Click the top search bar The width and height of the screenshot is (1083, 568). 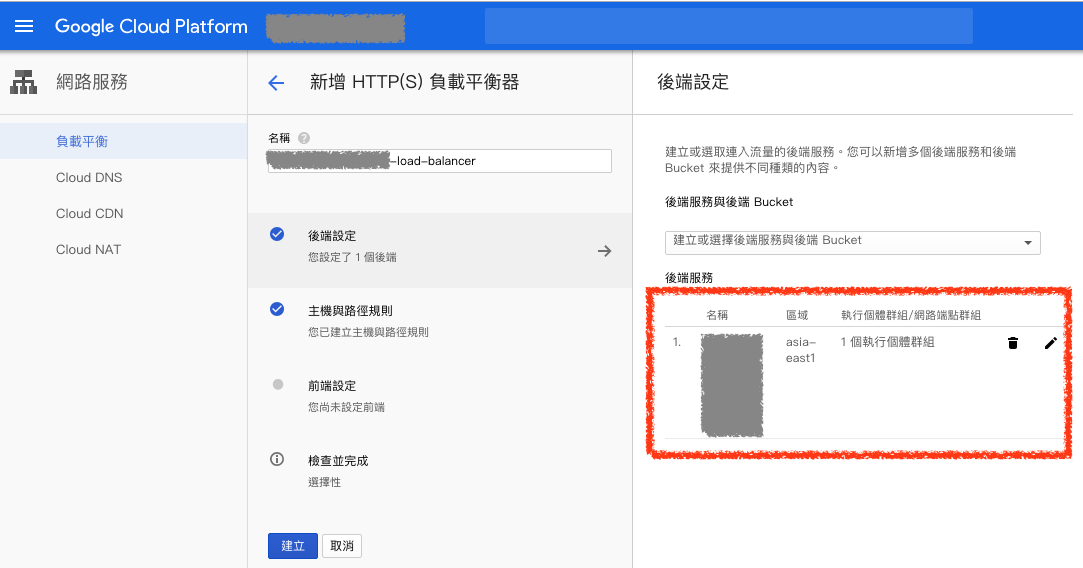tap(728, 26)
